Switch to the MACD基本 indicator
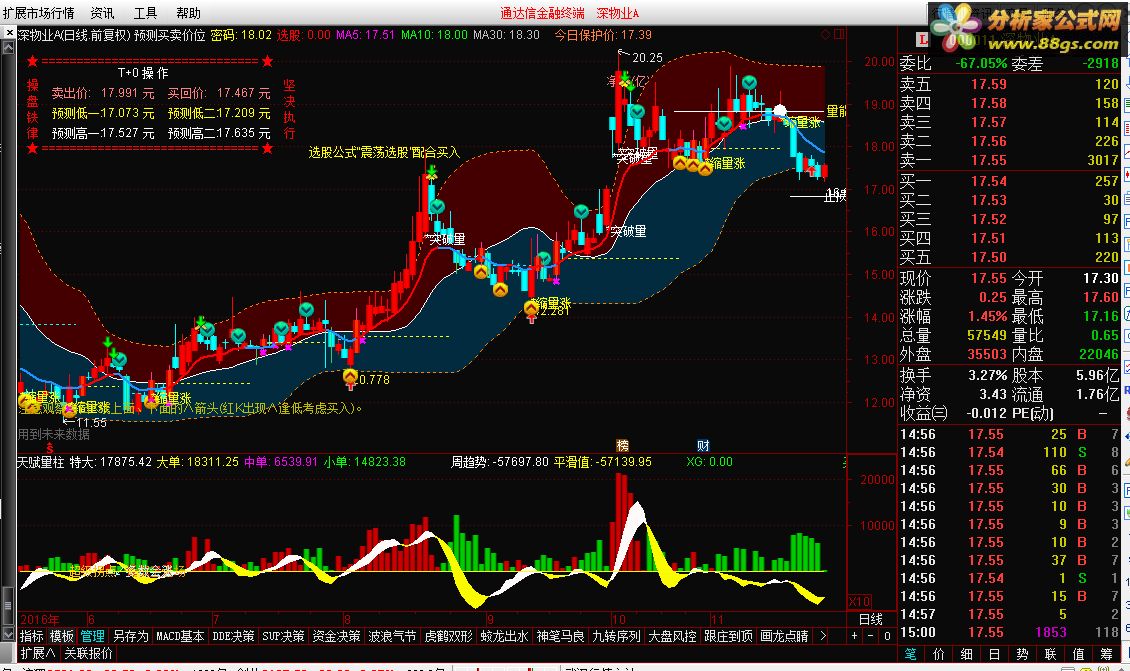Screen dimensions: 1130x671 180,636
